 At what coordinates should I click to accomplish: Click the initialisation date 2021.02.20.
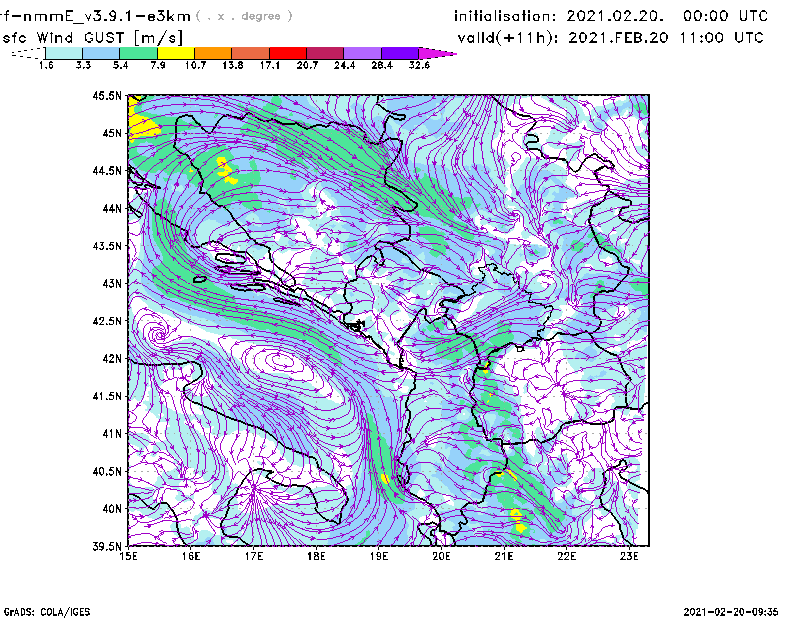(615, 16)
